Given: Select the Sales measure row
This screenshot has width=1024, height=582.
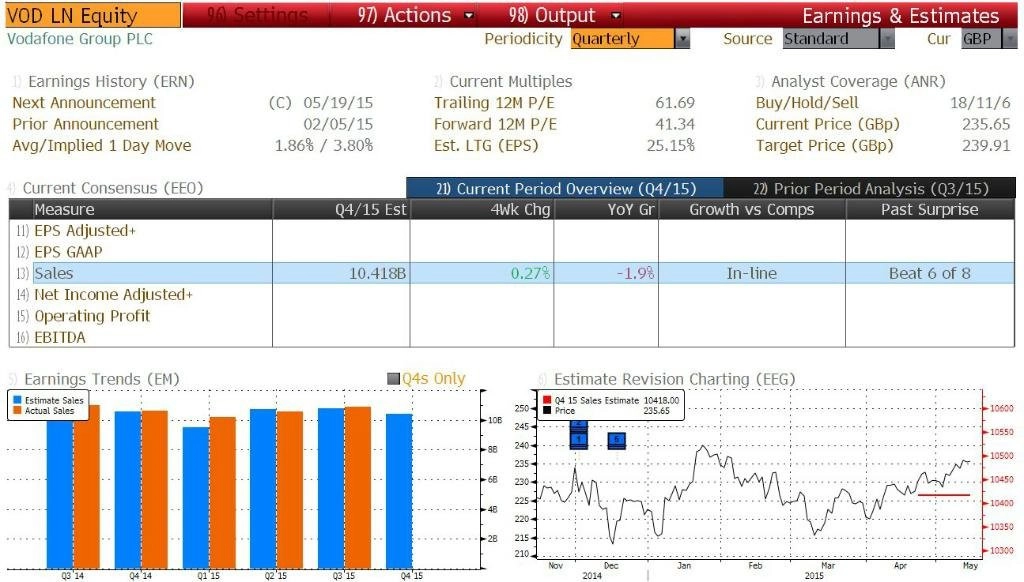Looking at the screenshot, I should (511, 273).
